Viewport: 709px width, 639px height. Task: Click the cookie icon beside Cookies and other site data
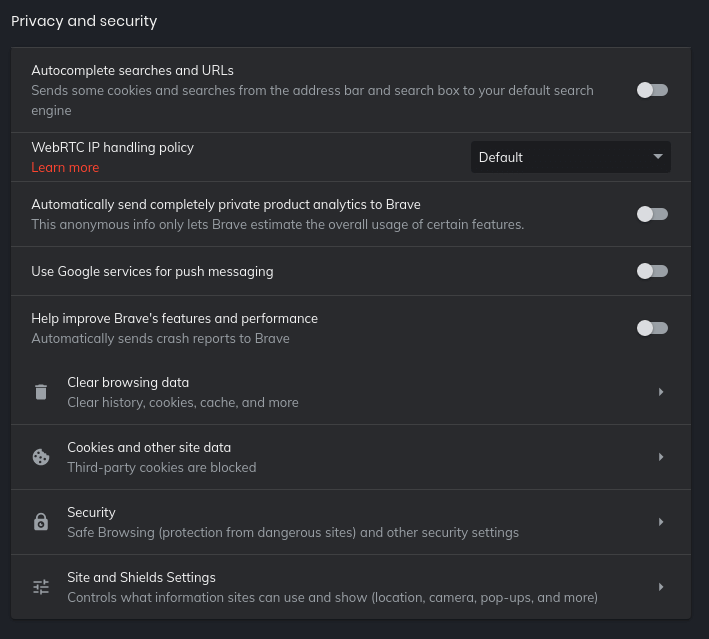pos(41,457)
